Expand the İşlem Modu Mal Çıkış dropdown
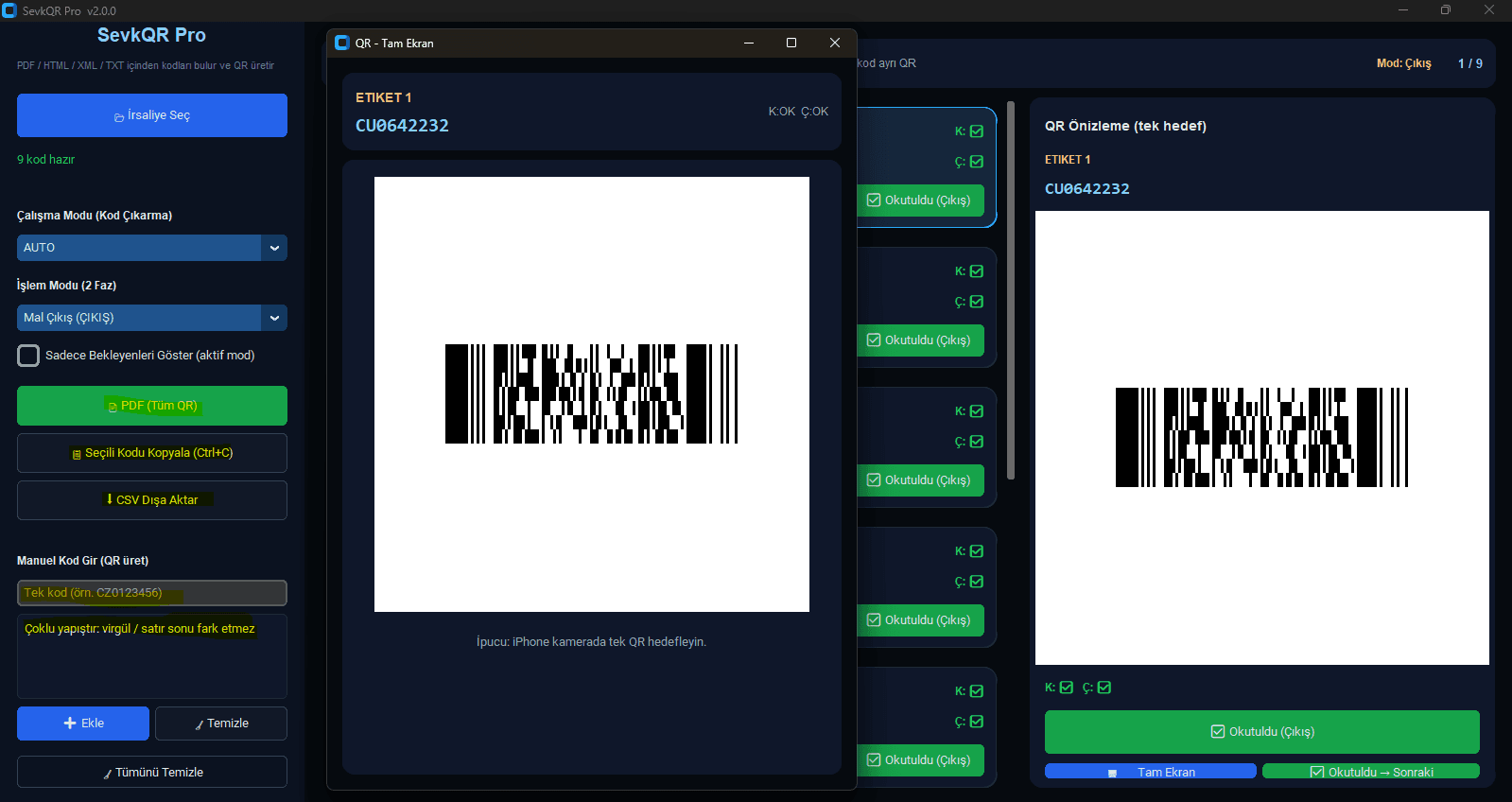 click(x=274, y=318)
